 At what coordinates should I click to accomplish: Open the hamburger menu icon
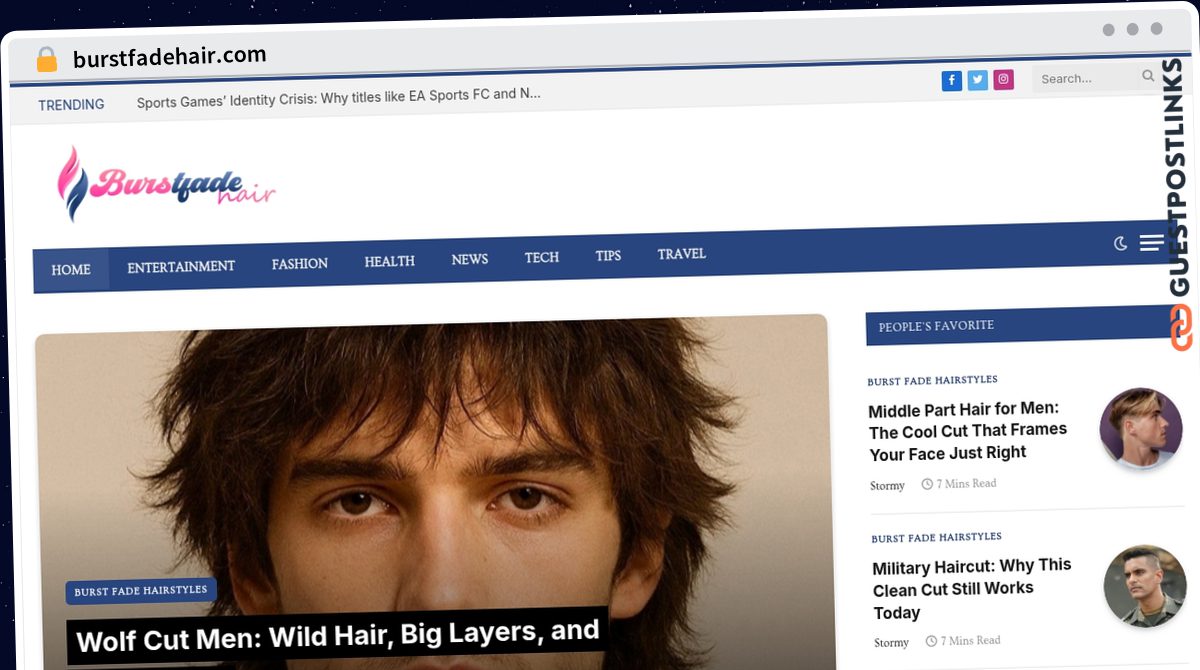click(x=1151, y=243)
